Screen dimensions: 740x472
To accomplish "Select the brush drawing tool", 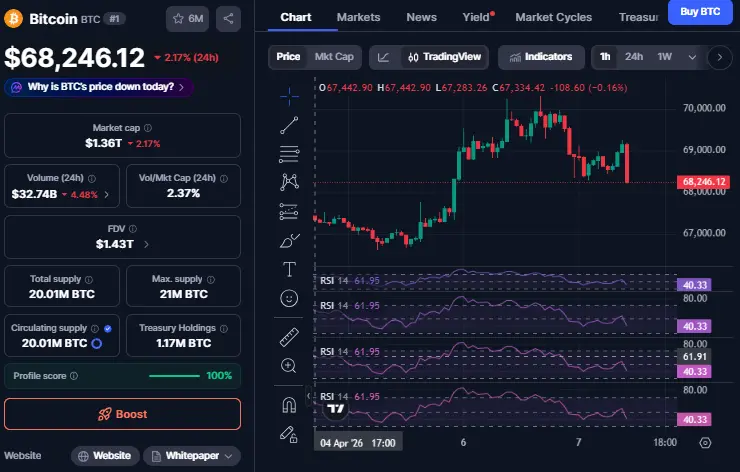I will click(x=289, y=240).
